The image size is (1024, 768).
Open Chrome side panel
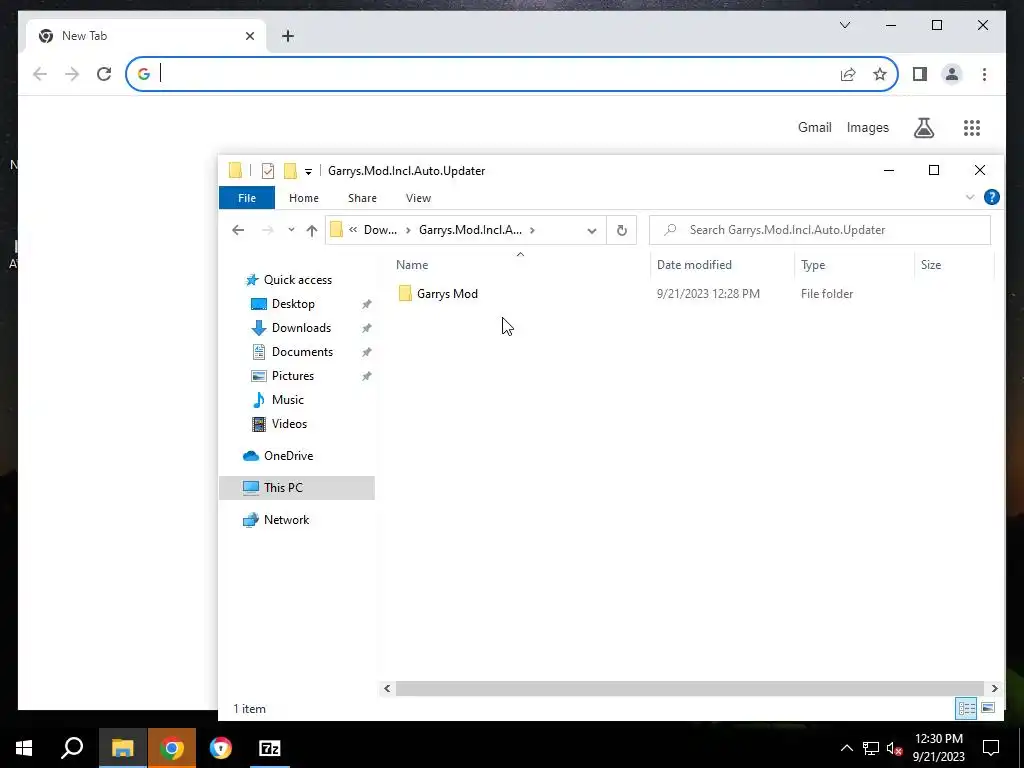coord(920,74)
